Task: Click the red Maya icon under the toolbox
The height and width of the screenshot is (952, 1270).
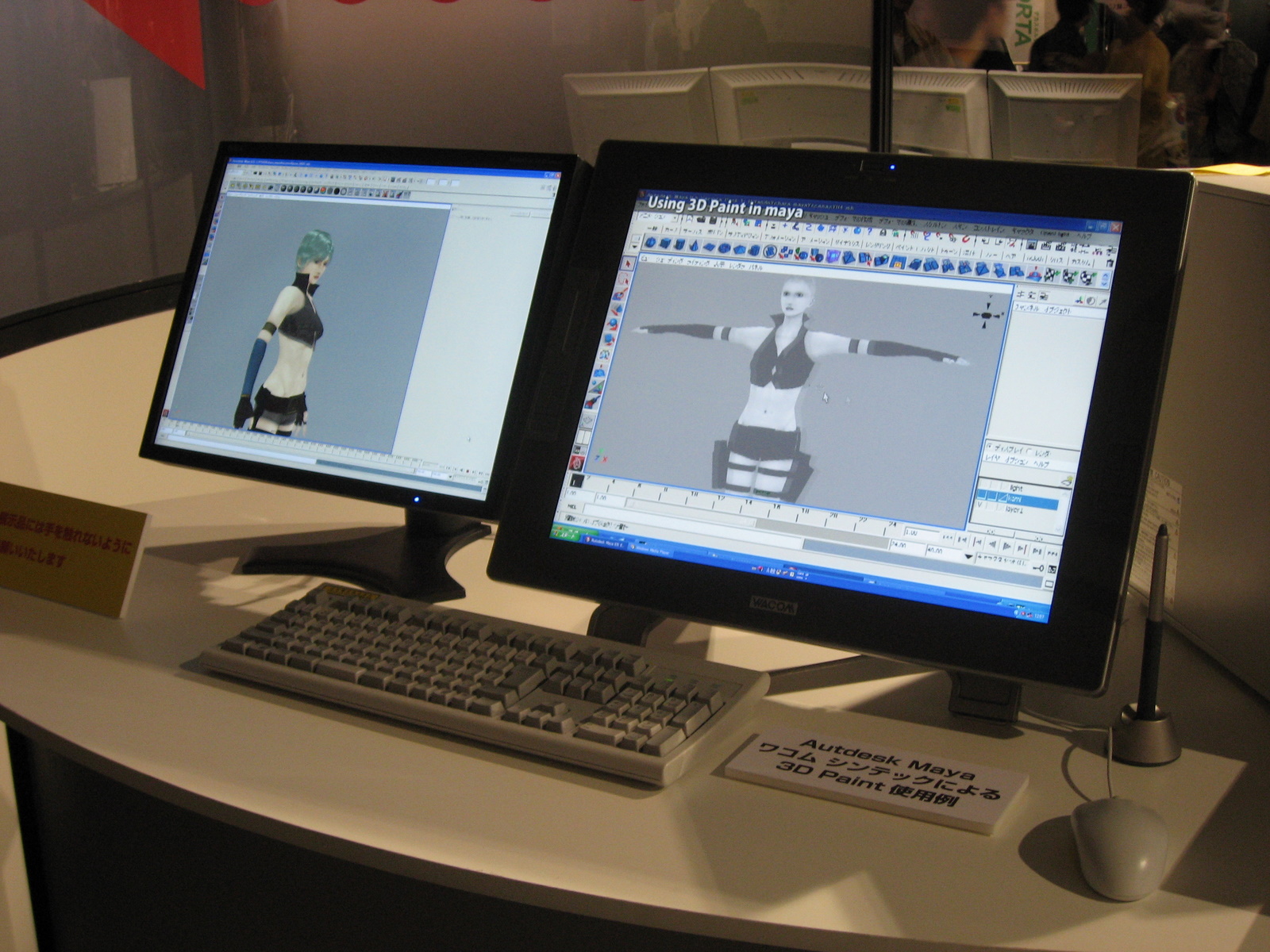Action: coord(578,463)
